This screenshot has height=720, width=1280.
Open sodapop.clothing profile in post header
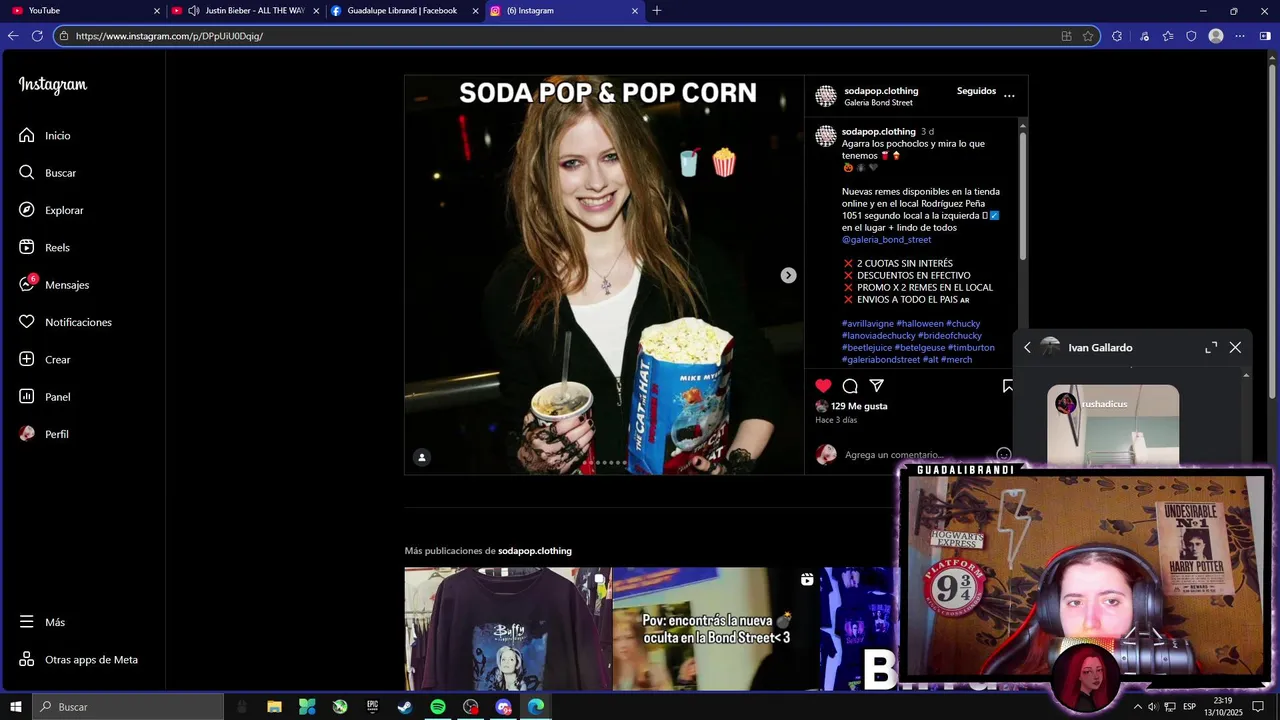881,91
